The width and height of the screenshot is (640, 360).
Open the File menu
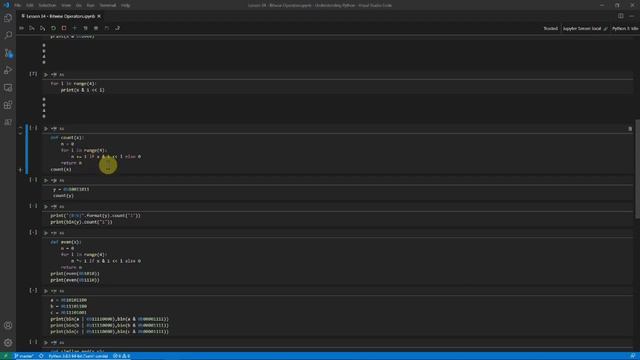point(18,5)
